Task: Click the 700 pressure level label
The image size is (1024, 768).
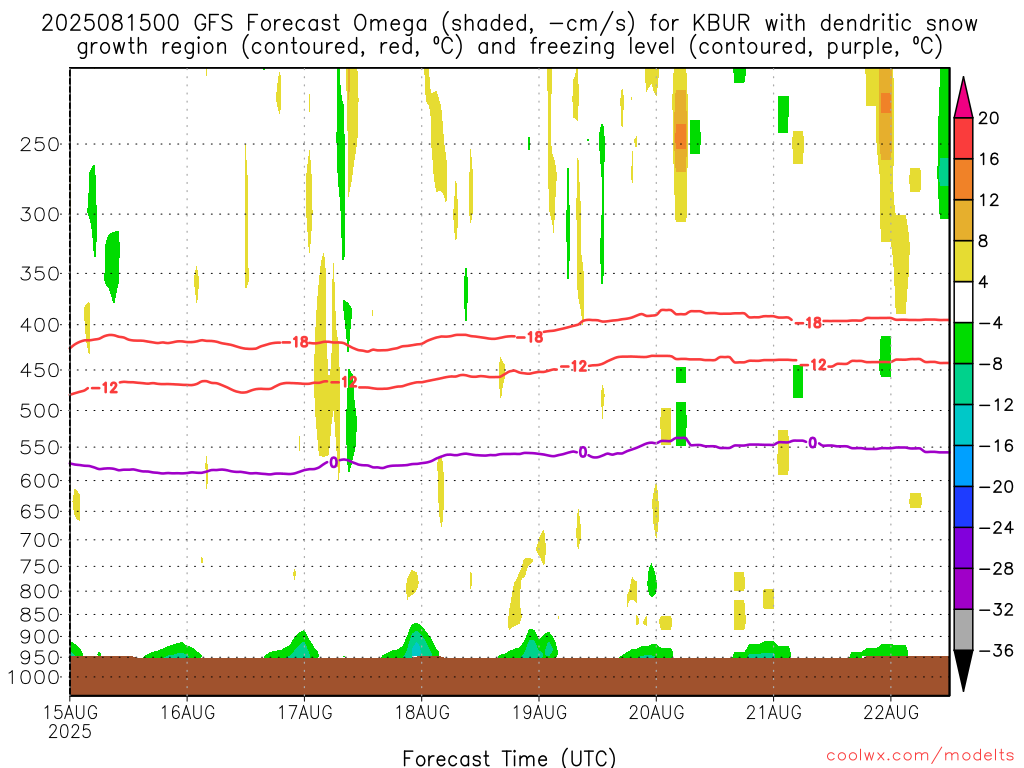Action: 40,540
